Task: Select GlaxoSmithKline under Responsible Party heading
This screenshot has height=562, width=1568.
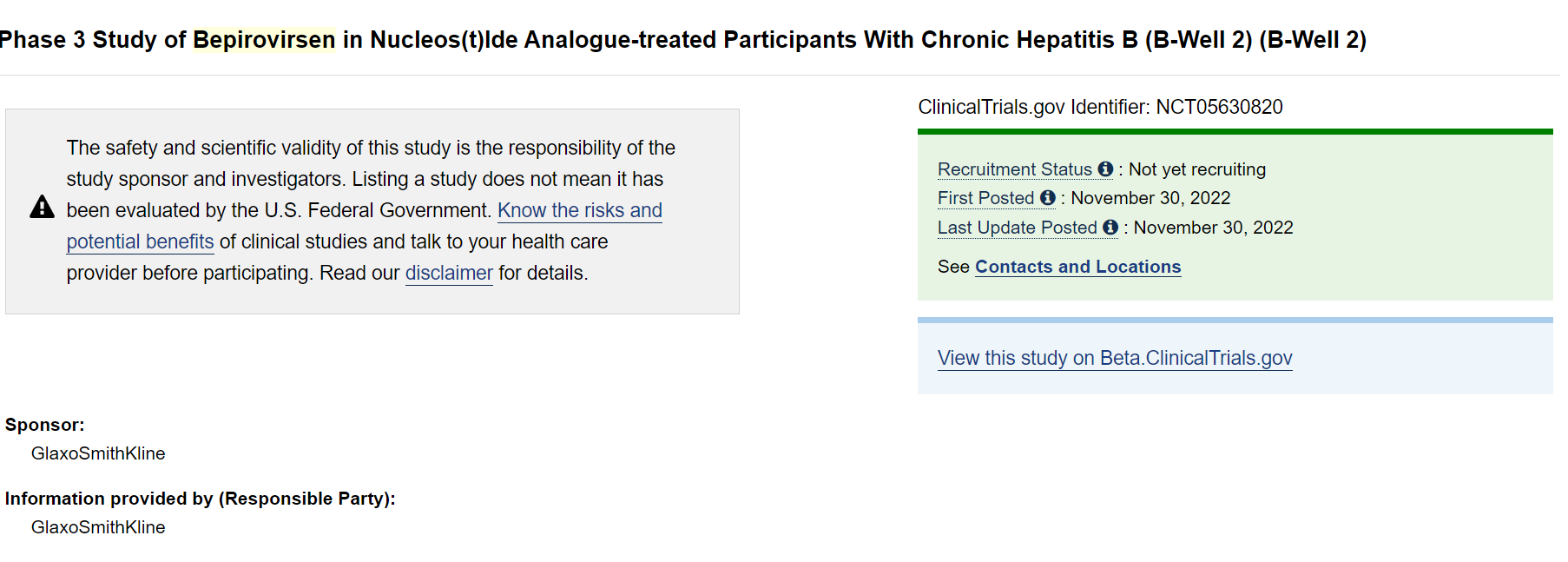Action: click(98, 527)
